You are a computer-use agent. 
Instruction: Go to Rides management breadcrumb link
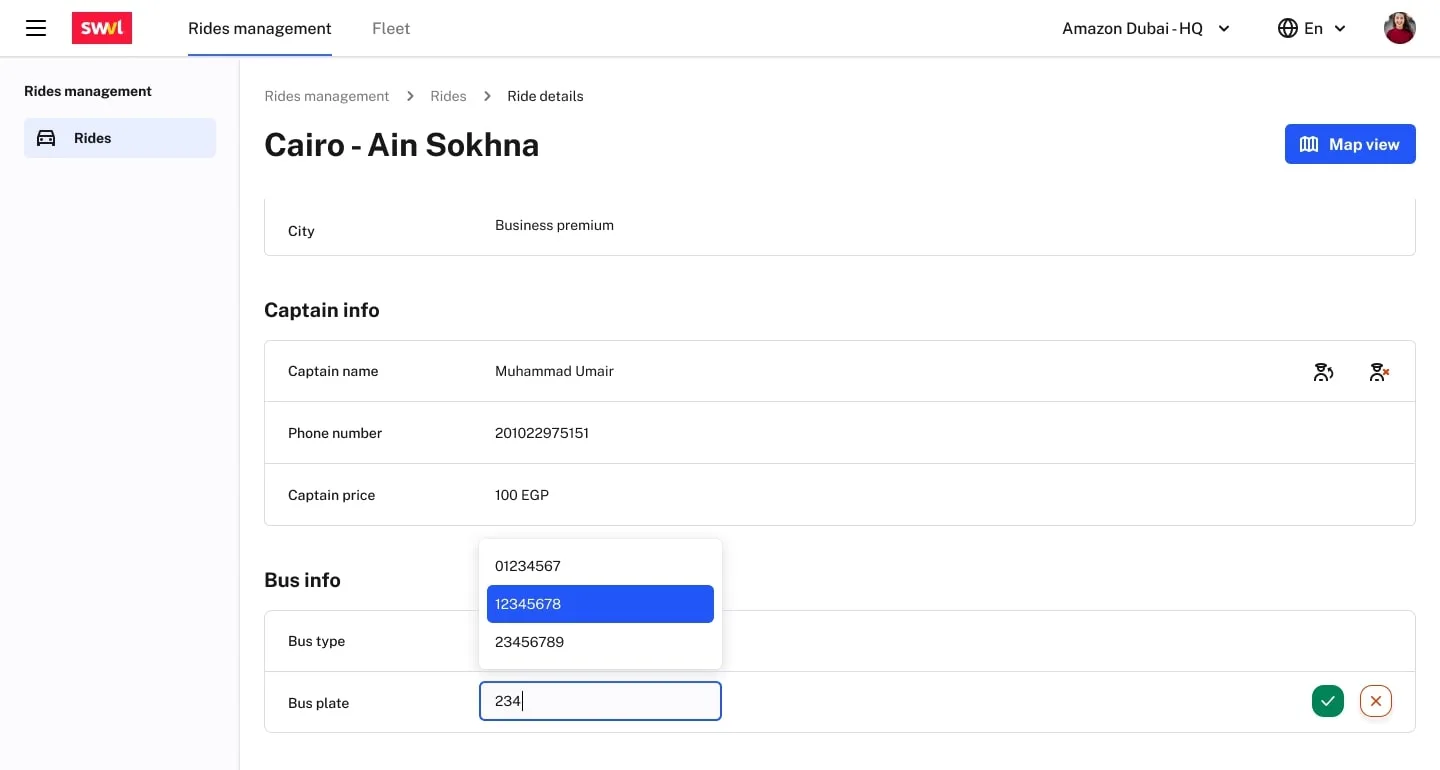326,96
